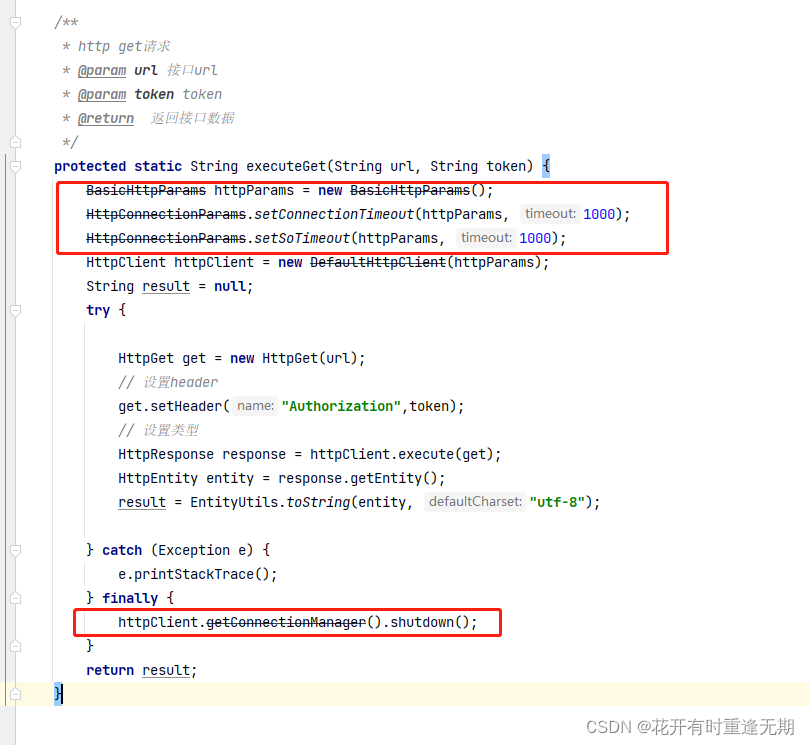The width and height of the screenshot is (809, 745).
Task: Click the timeout hint on setSoTimeout
Action: pyautogui.click(x=486, y=238)
